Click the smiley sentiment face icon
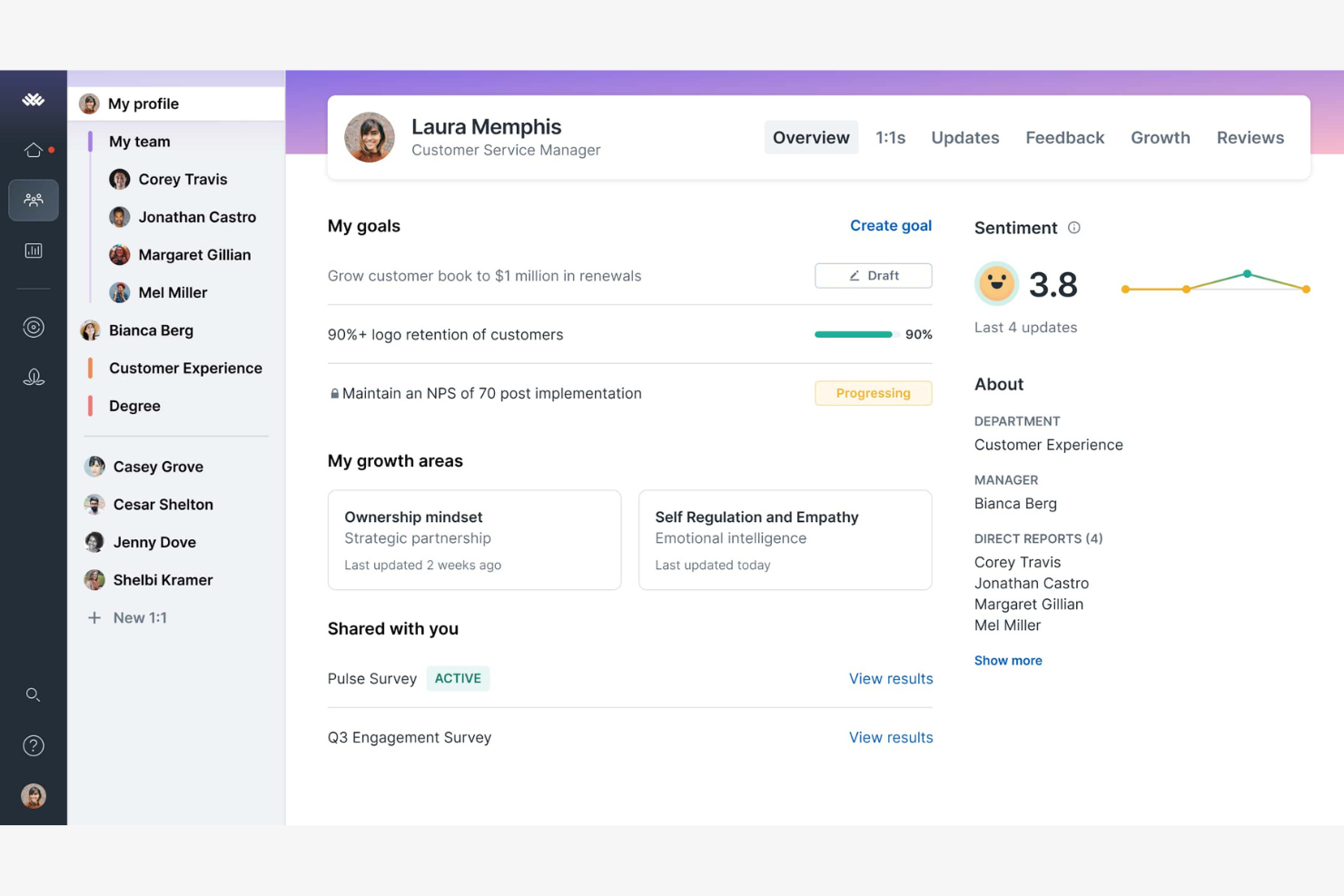 click(x=996, y=284)
